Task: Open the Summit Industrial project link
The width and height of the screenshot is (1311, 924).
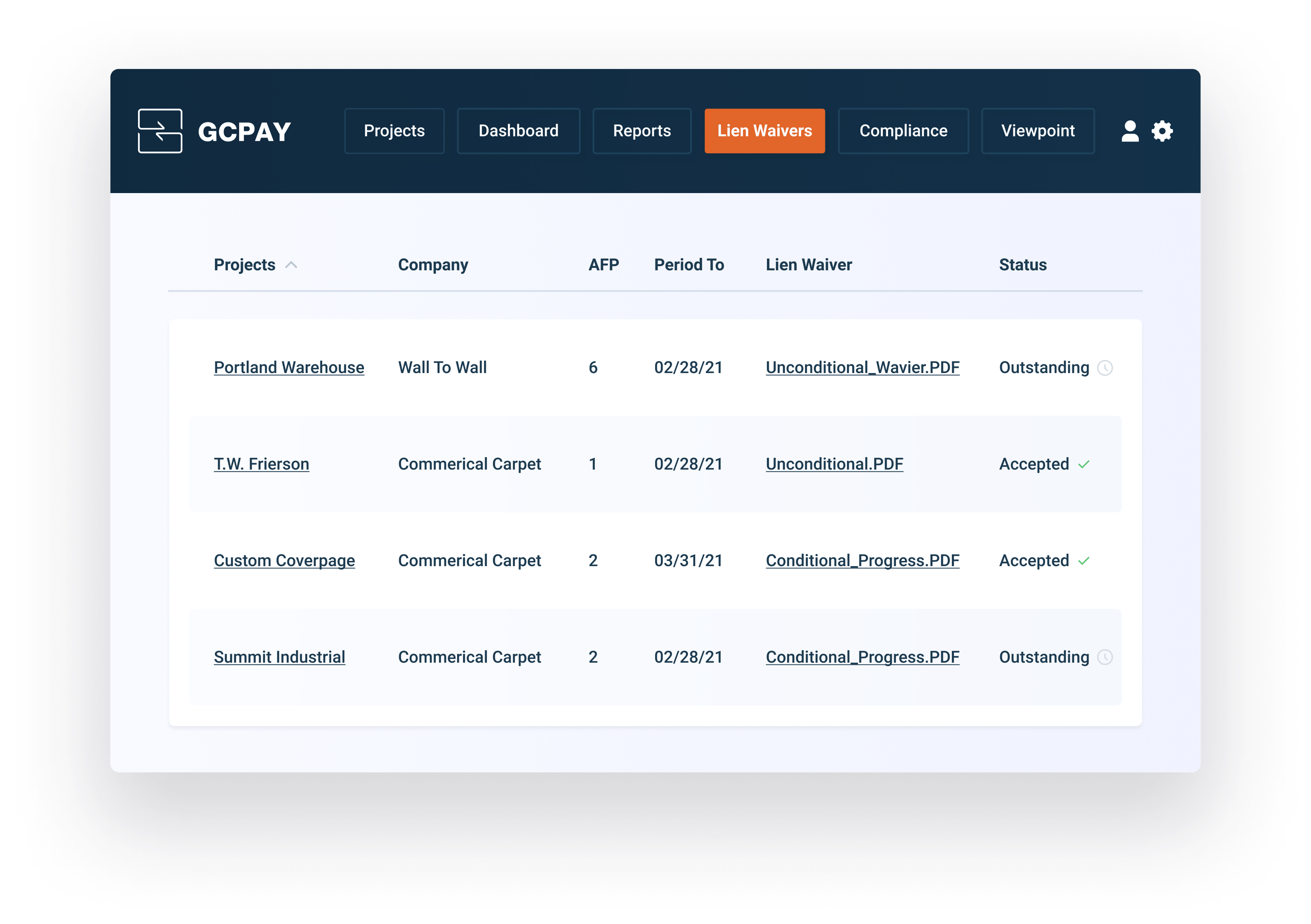Action: 279,657
